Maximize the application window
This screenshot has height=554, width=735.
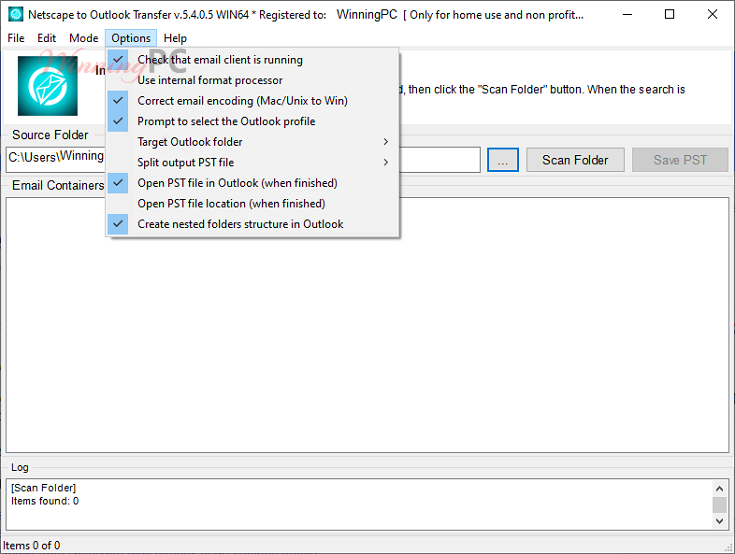click(x=669, y=15)
